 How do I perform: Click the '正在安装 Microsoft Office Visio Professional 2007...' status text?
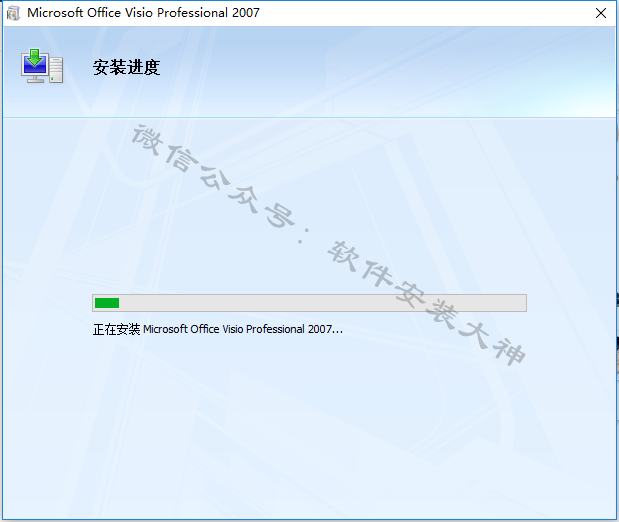point(218,329)
